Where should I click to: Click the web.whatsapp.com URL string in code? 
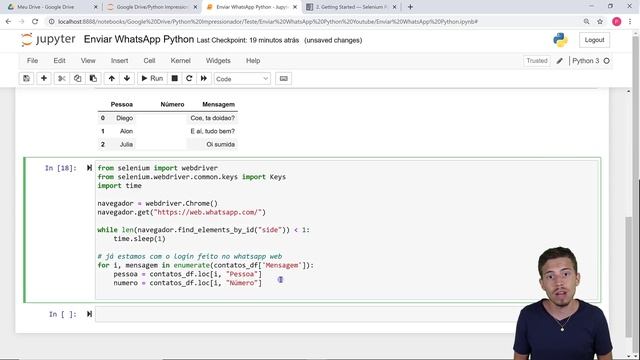[207, 212]
